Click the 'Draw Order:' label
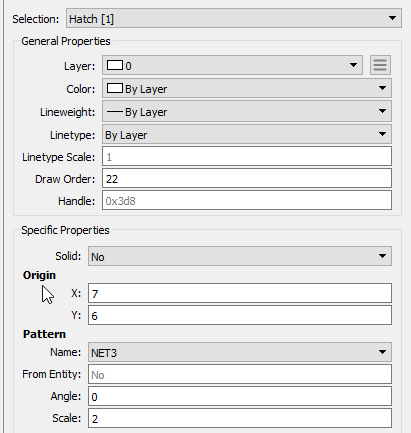This screenshot has width=411, height=433. point(65,179)
